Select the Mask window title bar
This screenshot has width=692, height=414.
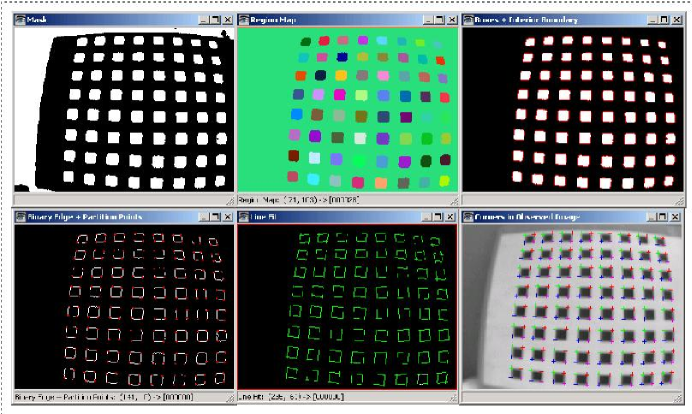click(124, 20)
